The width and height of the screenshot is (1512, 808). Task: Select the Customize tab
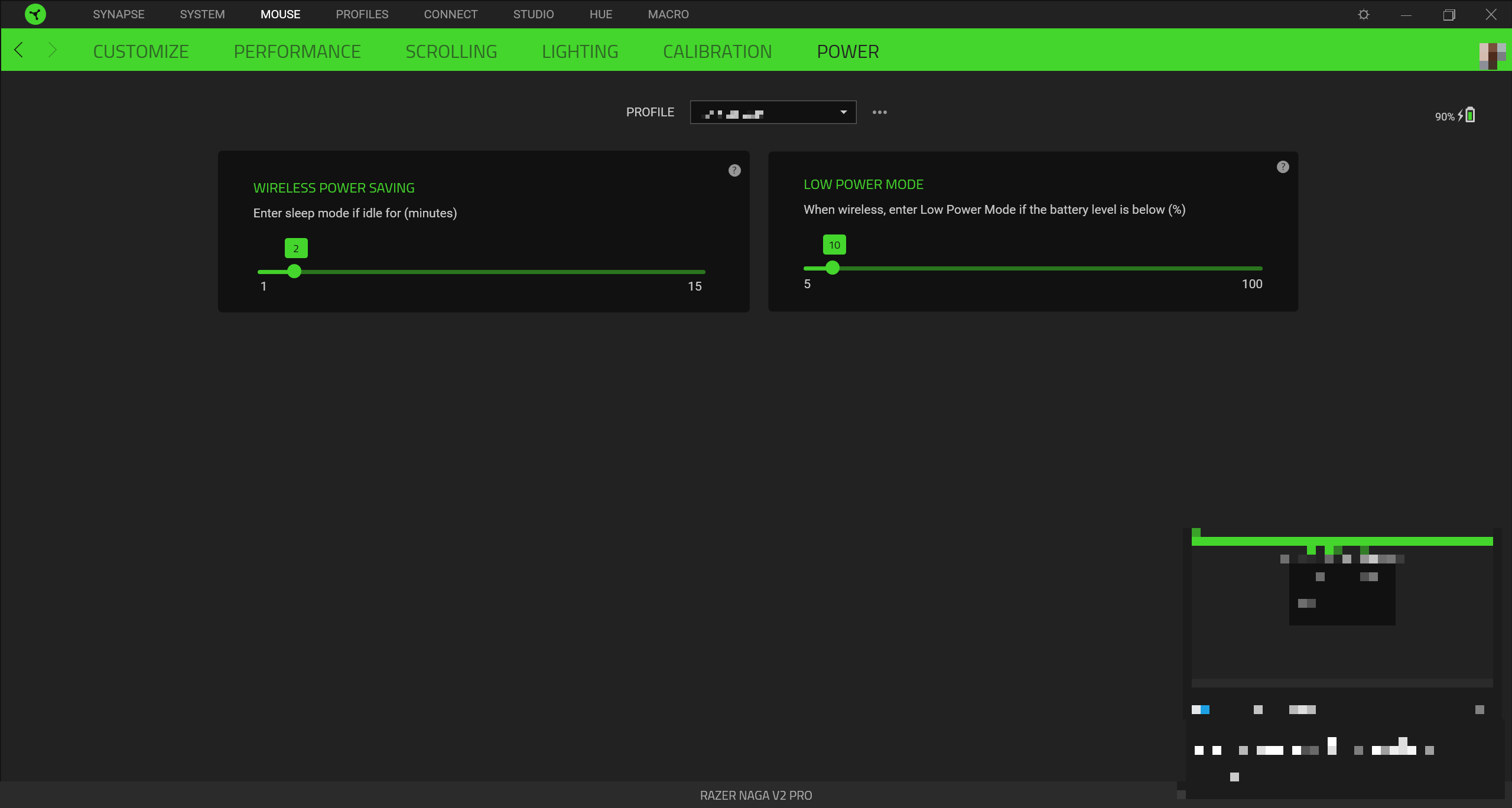[x=140, y=51]
